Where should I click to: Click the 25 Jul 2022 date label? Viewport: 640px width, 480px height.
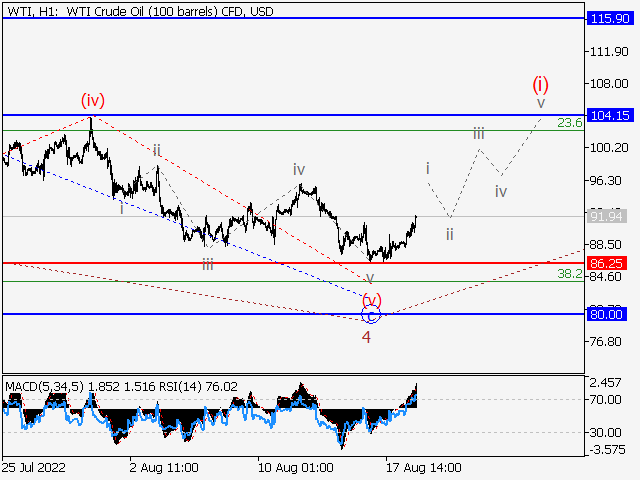pyautogui.click(x=33, y=467)
